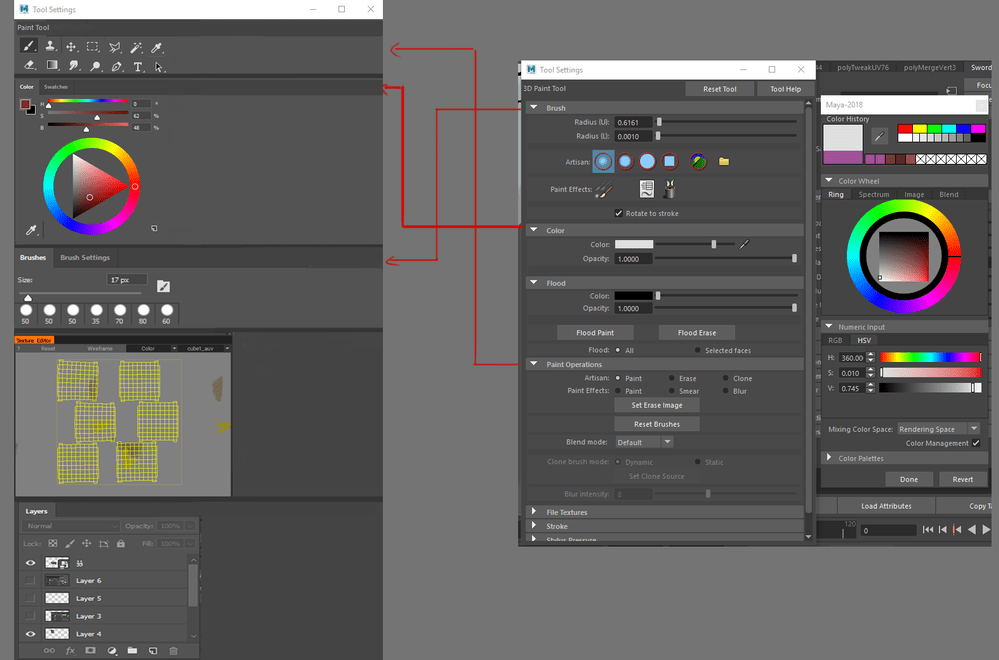Select the Brush tool in Paint Tool panel

pos(28,47)
